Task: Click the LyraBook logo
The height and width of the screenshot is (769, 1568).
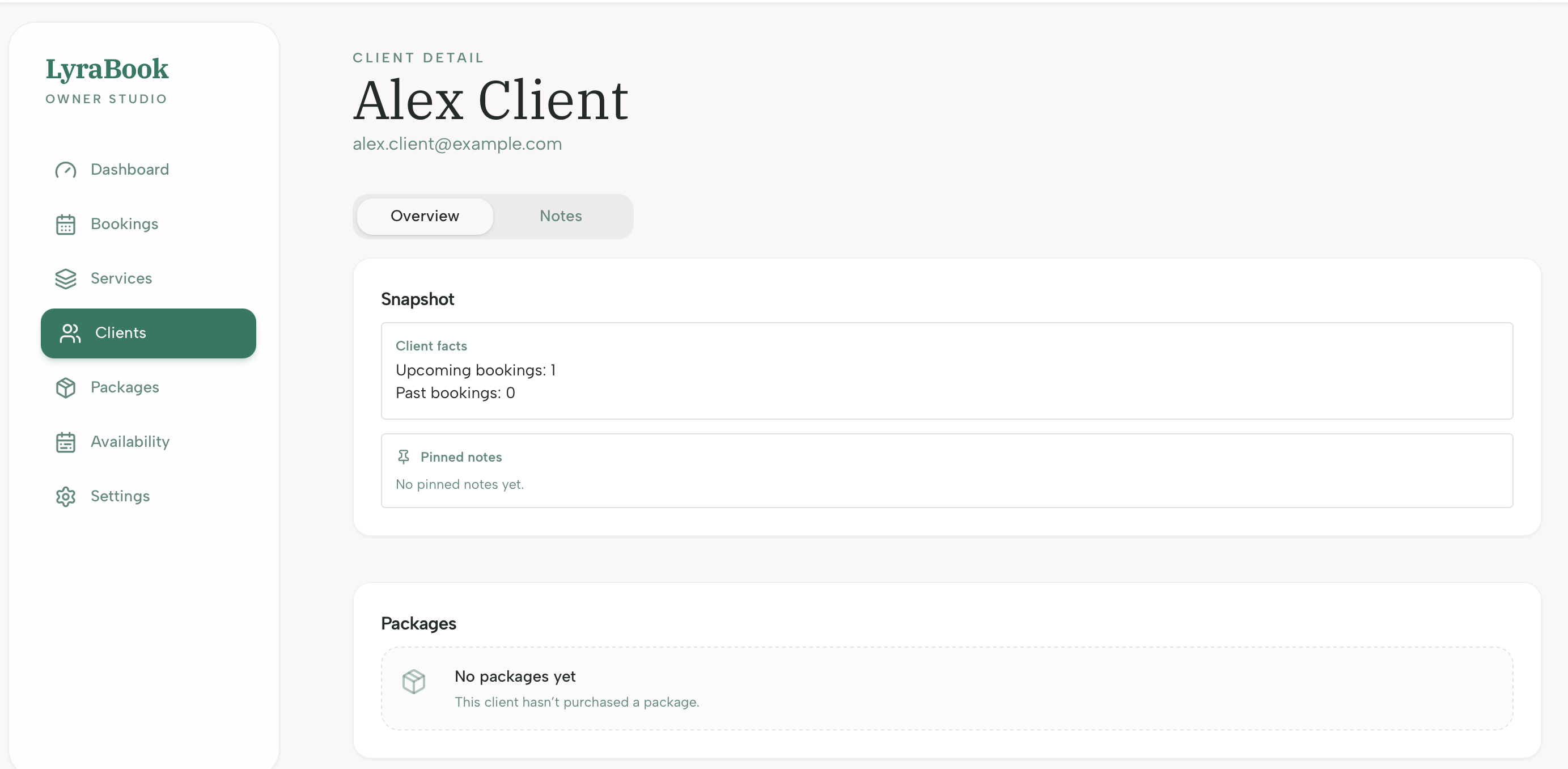Action: click(x=107, y=68)
